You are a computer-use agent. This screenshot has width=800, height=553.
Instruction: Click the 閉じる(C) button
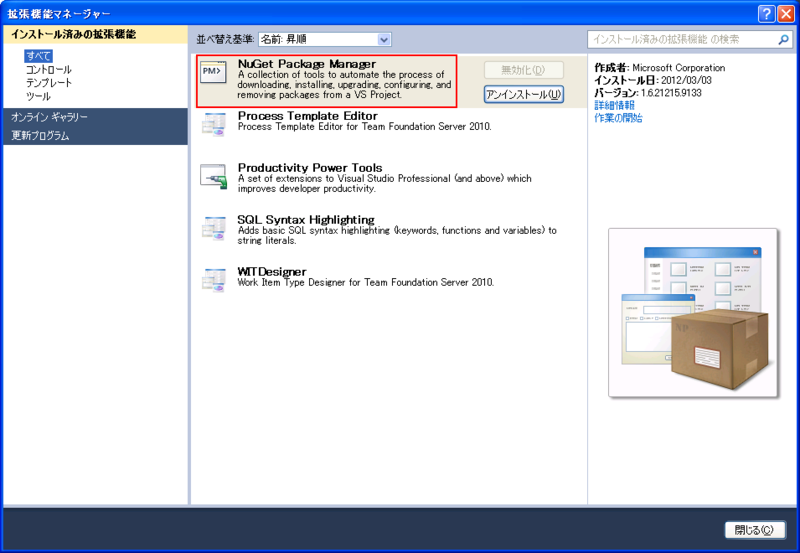754,530
